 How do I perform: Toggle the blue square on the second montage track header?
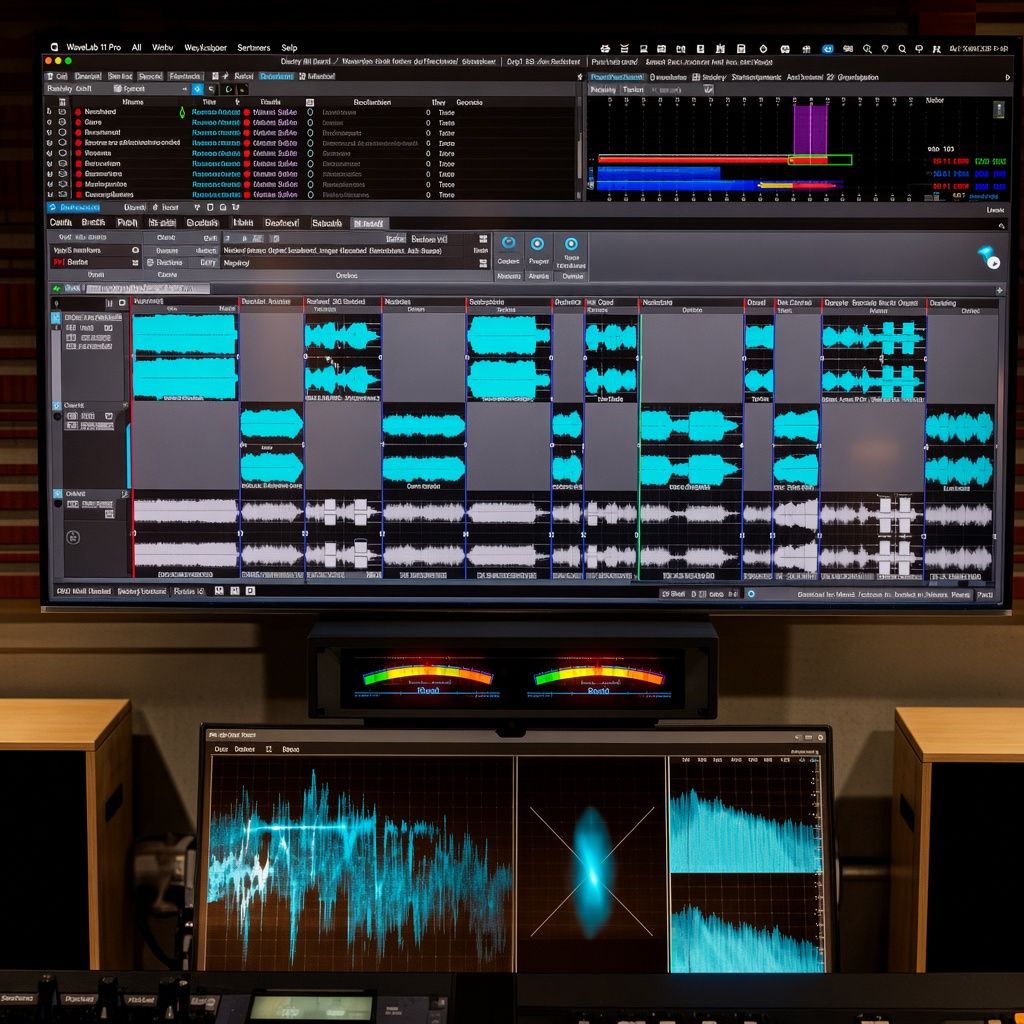point(57,406)
